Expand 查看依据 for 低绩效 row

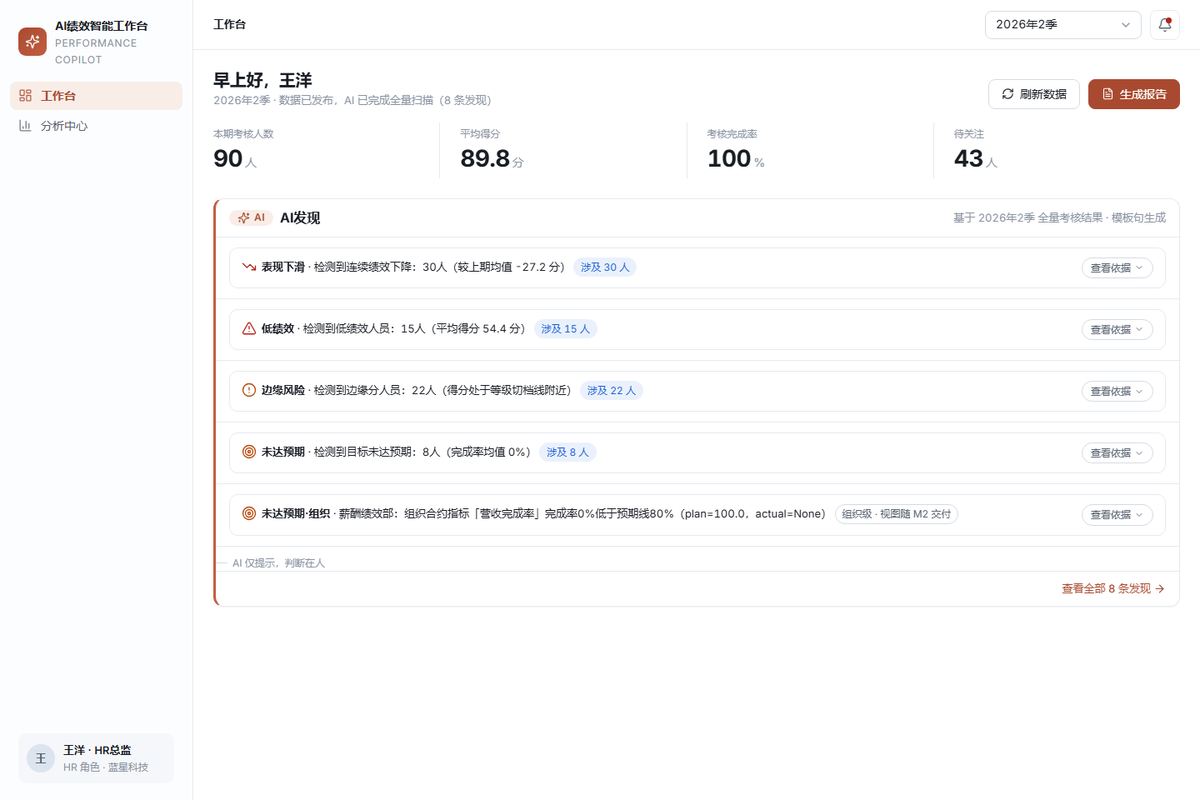click(x=1117, y=330)
